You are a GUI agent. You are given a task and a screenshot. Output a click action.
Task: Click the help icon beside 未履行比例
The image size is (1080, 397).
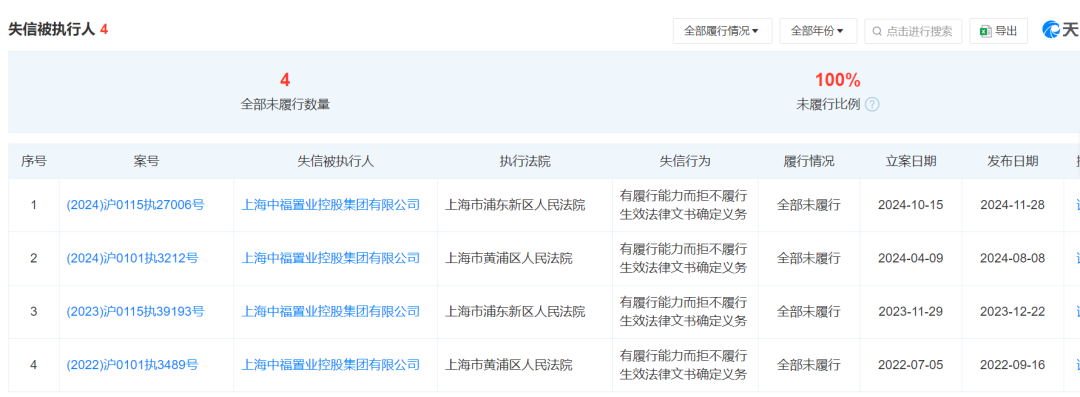point(872,105)
